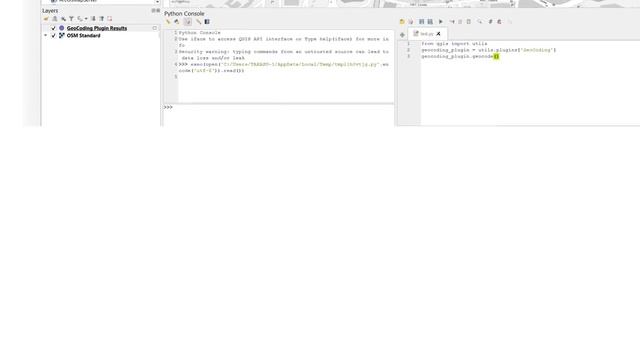Click the open script icon in editor toolbar
This screenshot has width=640, height=360.
tap(402, 22)
